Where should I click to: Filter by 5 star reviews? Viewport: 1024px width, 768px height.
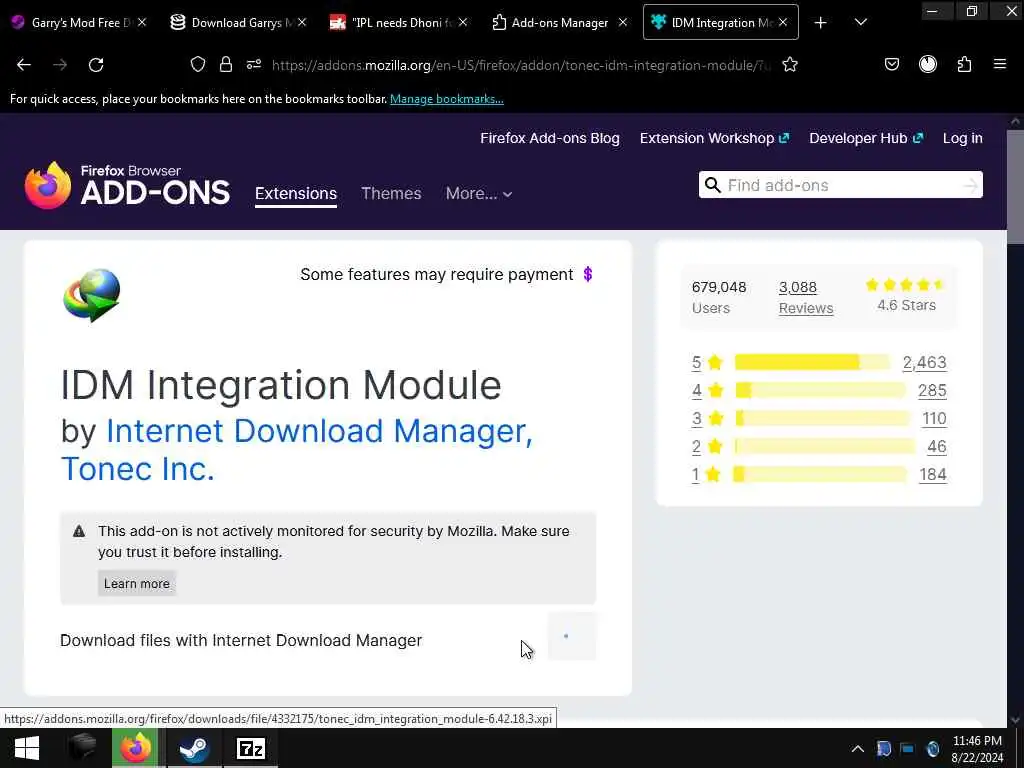click(707, 362)
